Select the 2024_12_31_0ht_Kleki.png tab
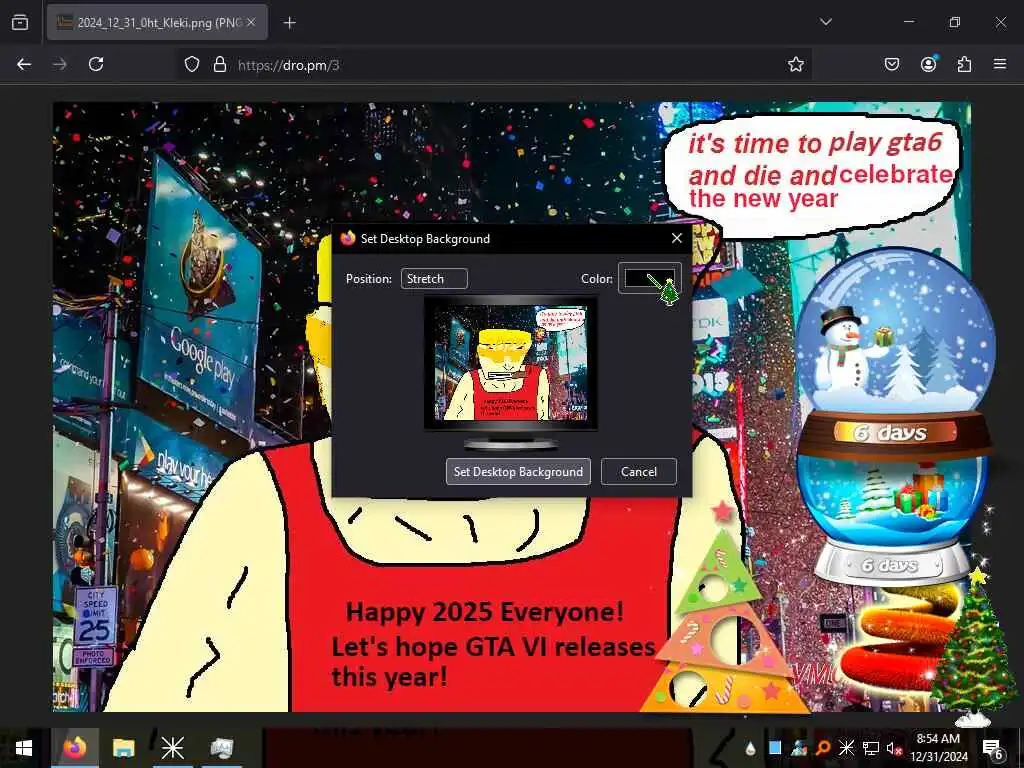Viewport: 1024px width, 768px height. [x=157, y=22]
